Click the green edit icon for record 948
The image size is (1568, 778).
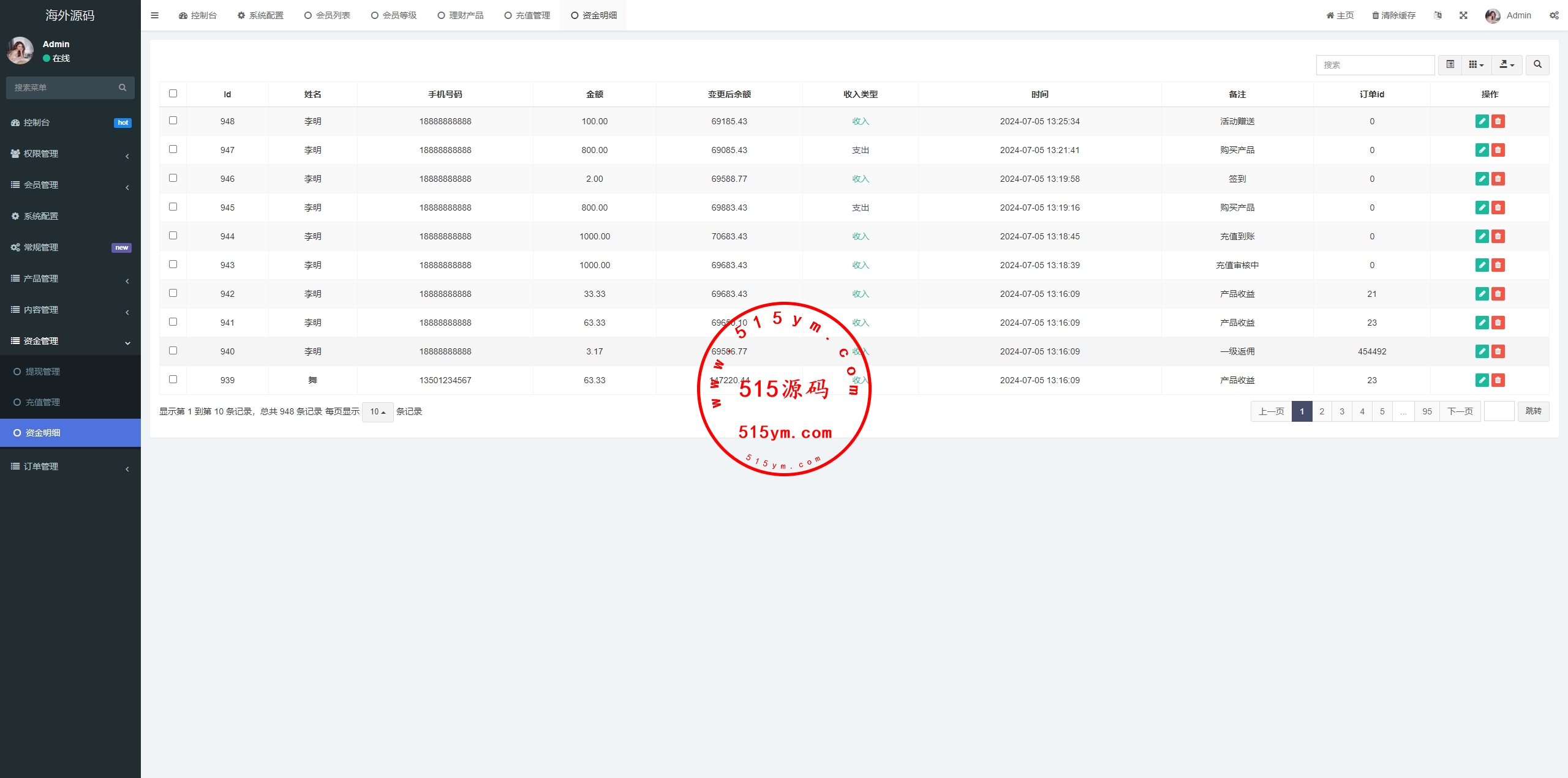point(1482,121)
